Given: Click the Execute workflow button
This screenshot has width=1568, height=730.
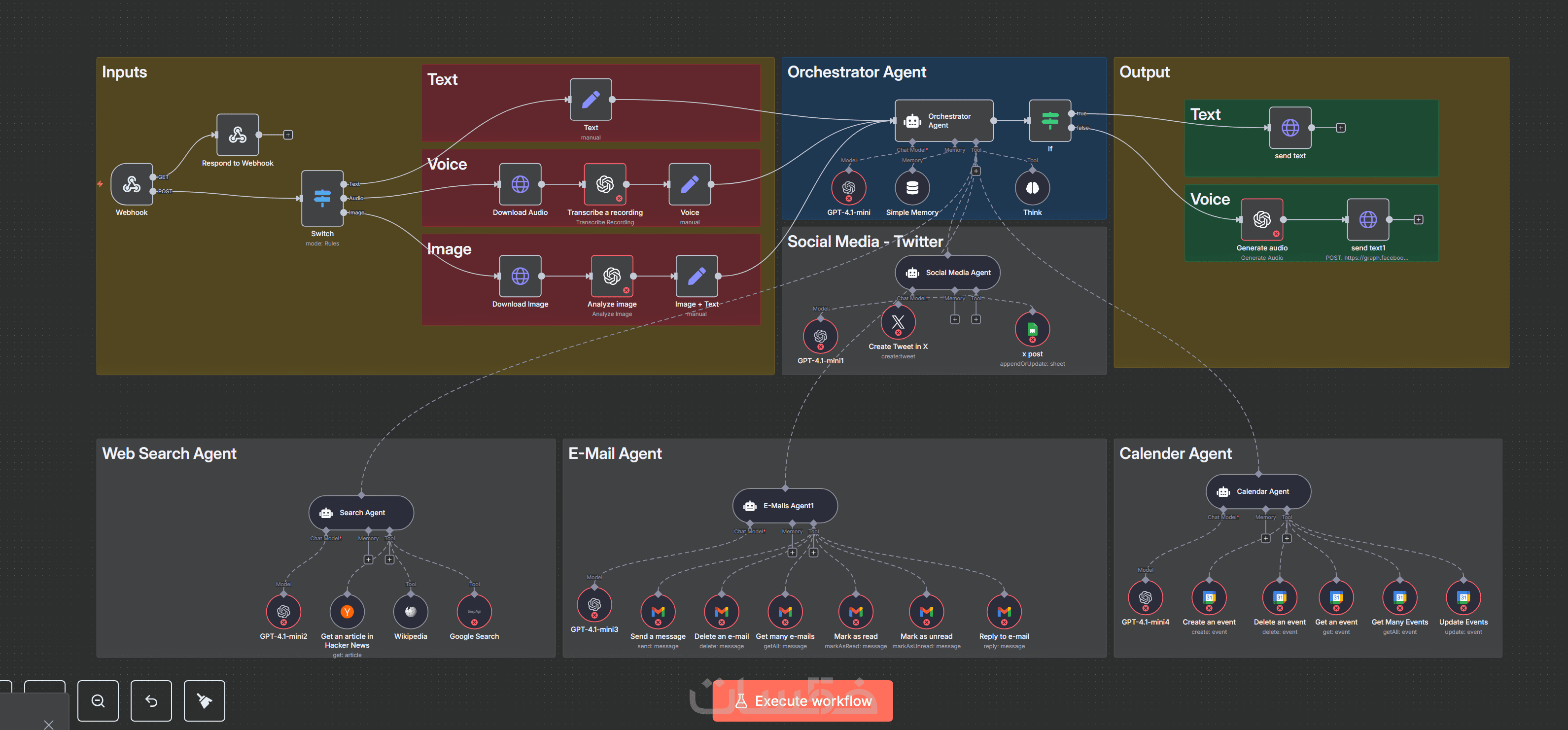Looking at the screenshot, I should click(x=802, y=701).
